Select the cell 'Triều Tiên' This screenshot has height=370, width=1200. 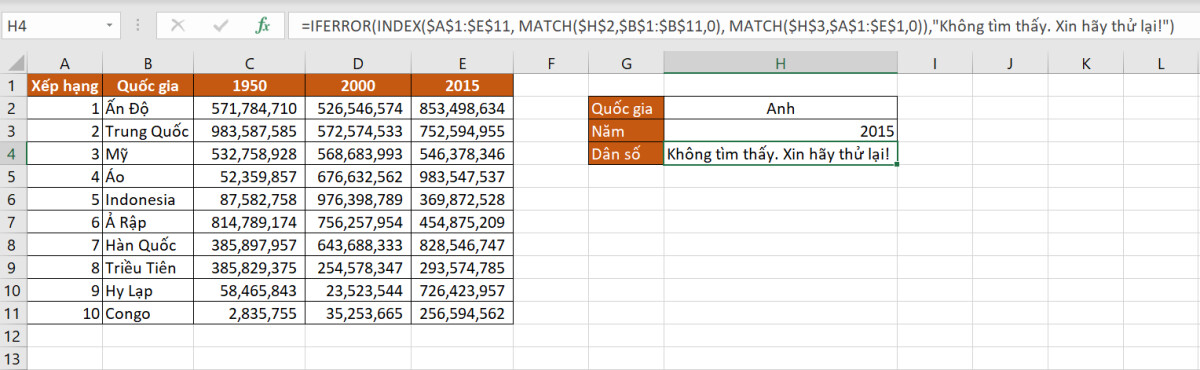point(148,268)
